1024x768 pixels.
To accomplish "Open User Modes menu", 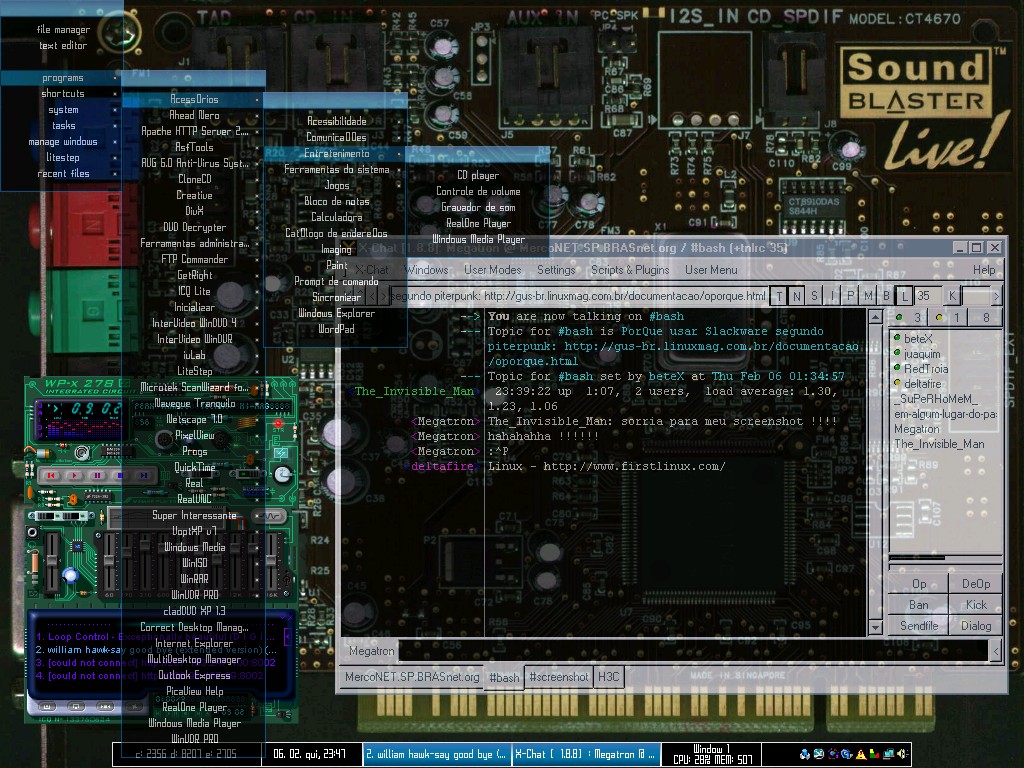I will [x=492, y=270].
